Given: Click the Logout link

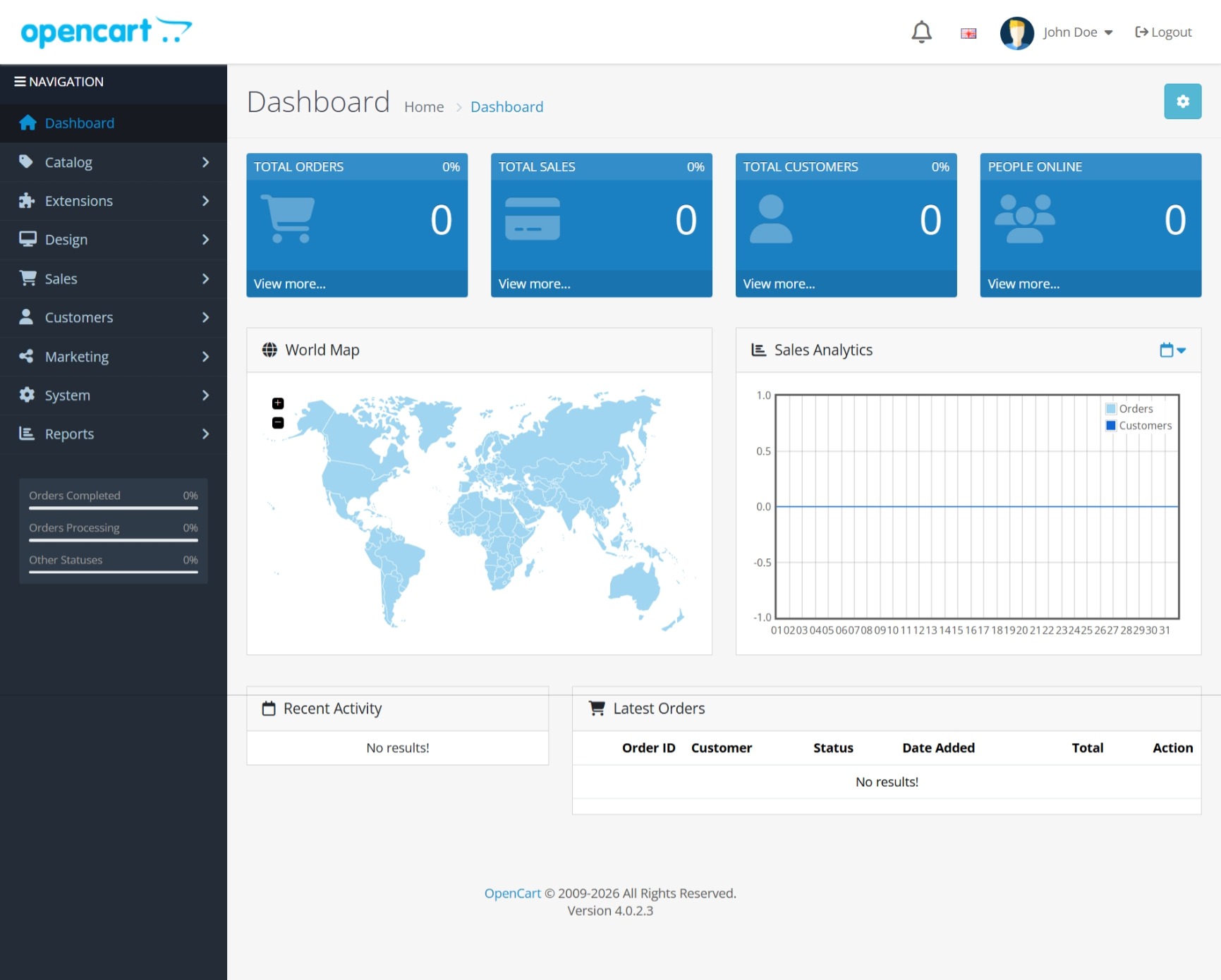Looking at the screenshot, I should click(1163, 32).
